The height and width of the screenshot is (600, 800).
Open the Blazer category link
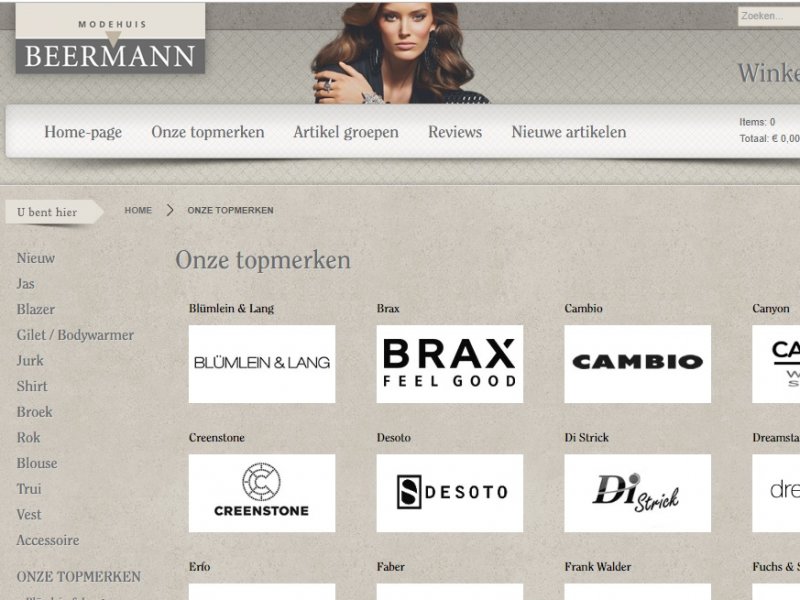click(36, 310)
